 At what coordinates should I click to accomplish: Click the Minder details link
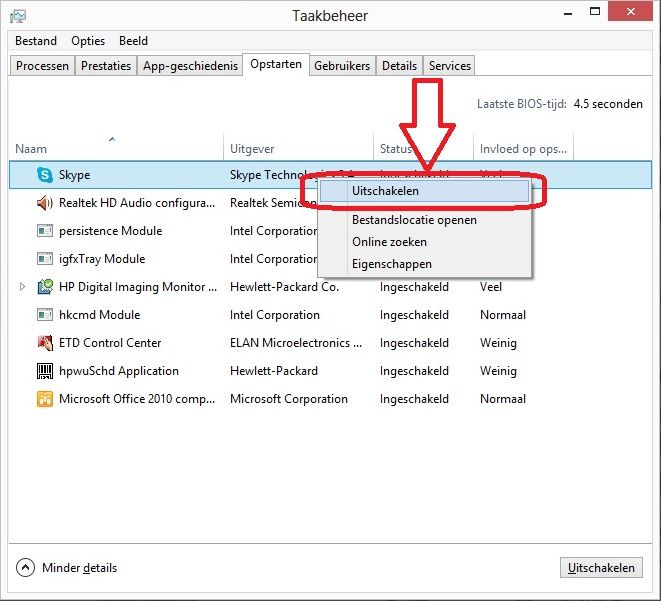(x=79, y=568)
